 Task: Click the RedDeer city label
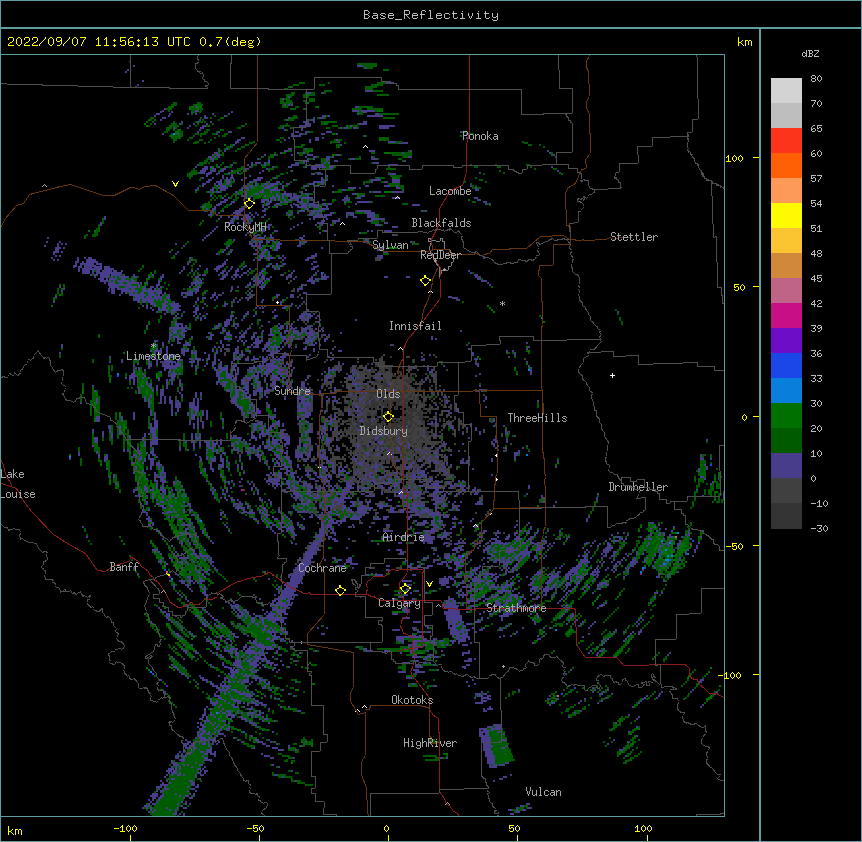pos(440,255)
